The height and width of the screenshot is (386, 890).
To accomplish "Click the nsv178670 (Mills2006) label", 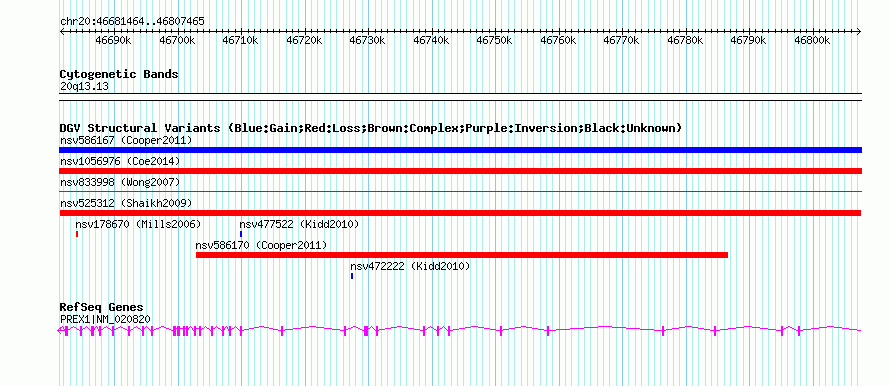I will click(x=138, y=224).
